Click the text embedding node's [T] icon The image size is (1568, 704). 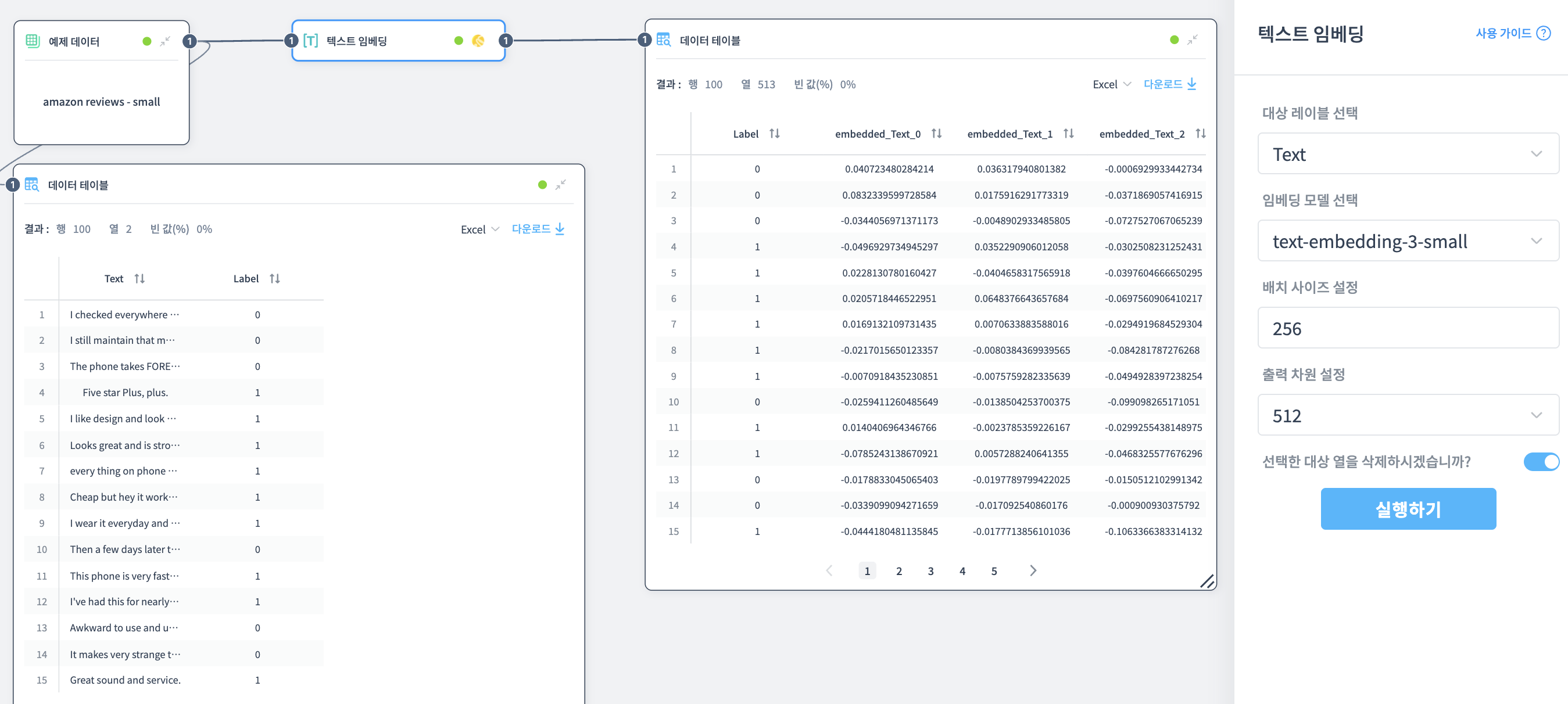click(310, 41)
